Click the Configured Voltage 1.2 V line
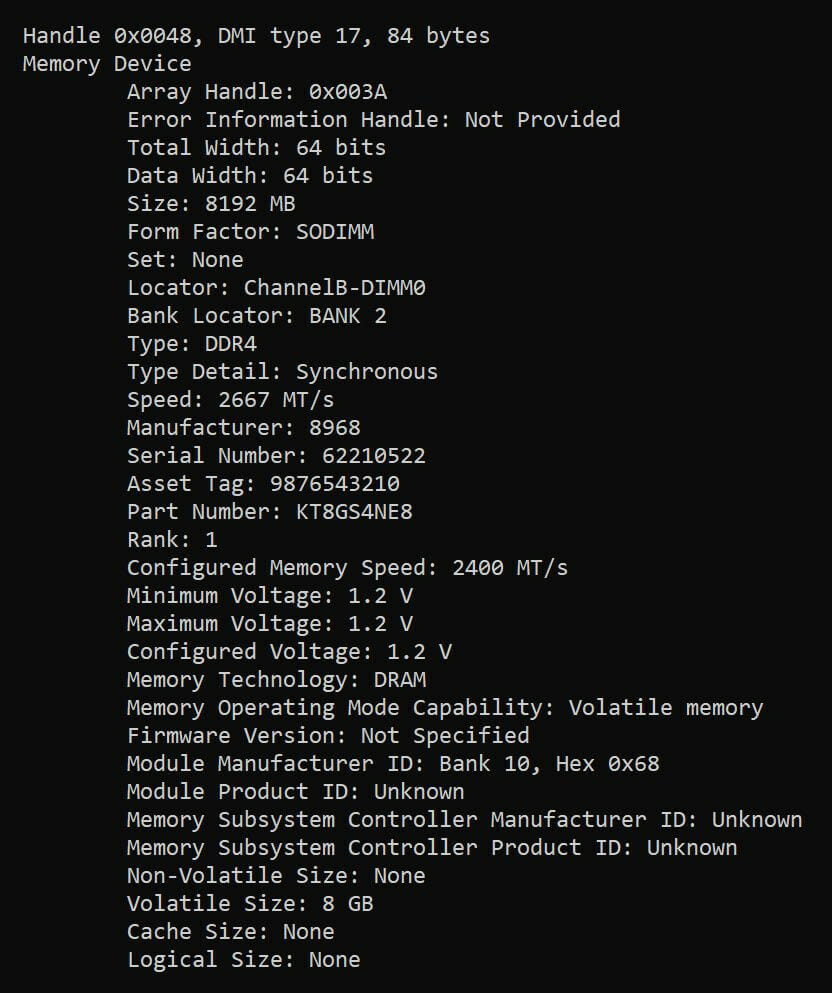Image resolution: width=832 pixels, height=993 pixels. tap(289, 652)
